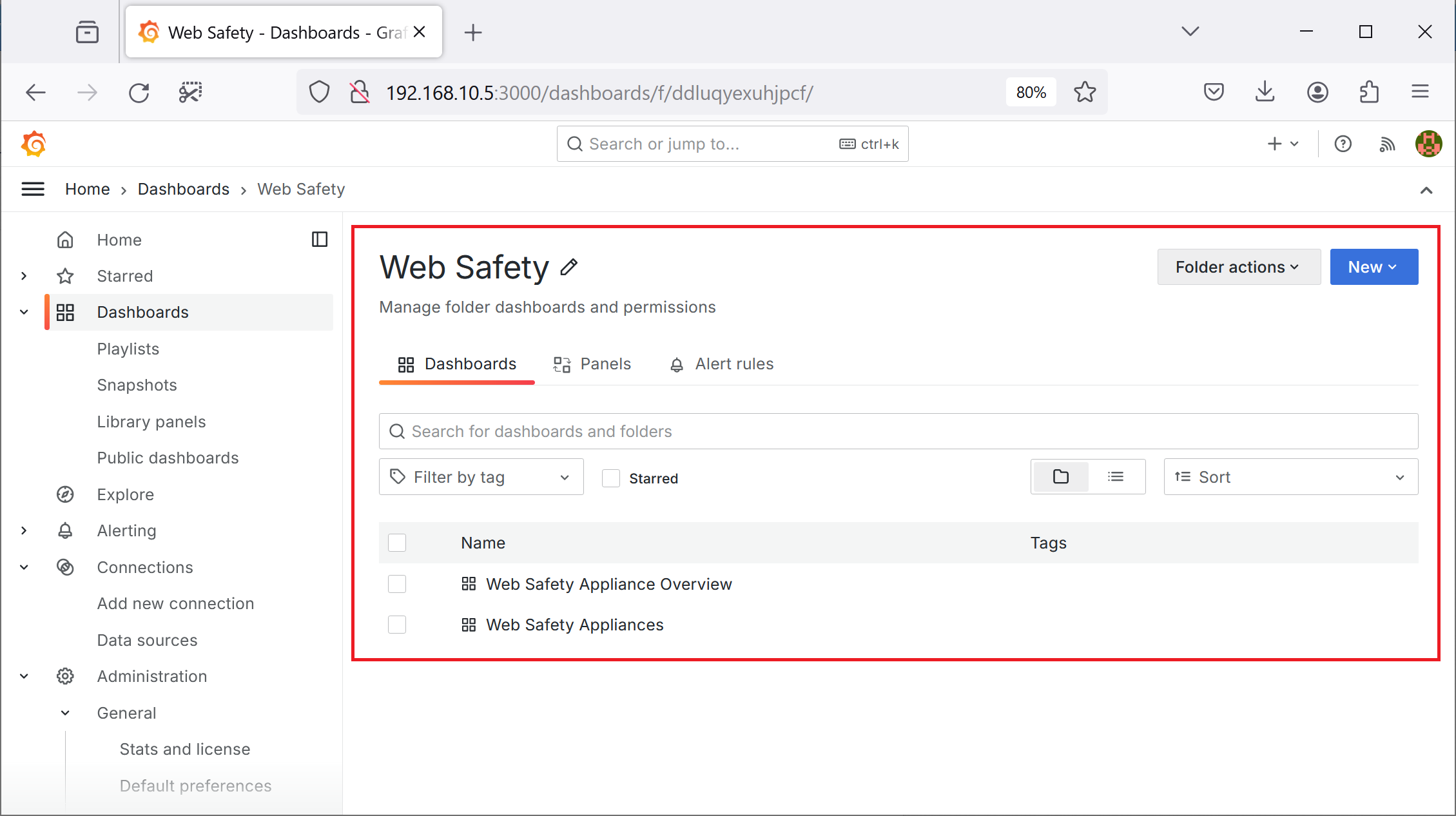The image size is (1456, 816).
Task: Click the Web Safety Appliance Overview dashboard link
Action: click(608, 584)
